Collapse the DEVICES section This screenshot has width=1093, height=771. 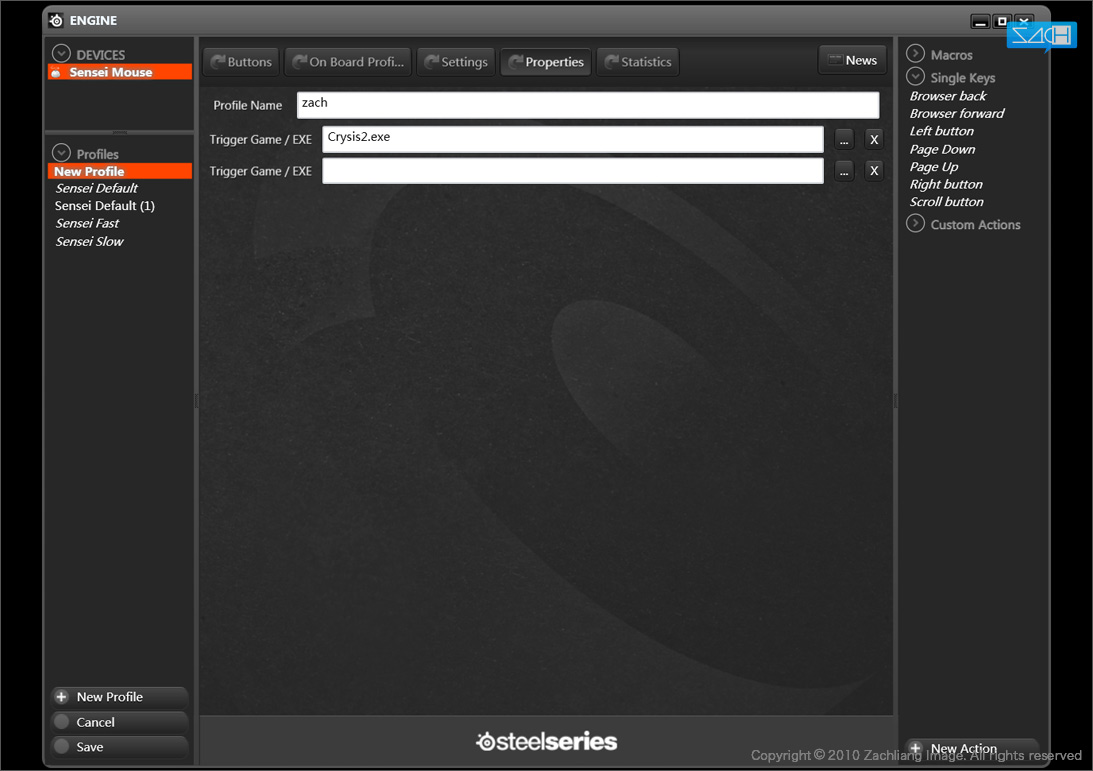click(x=61, y=54)
